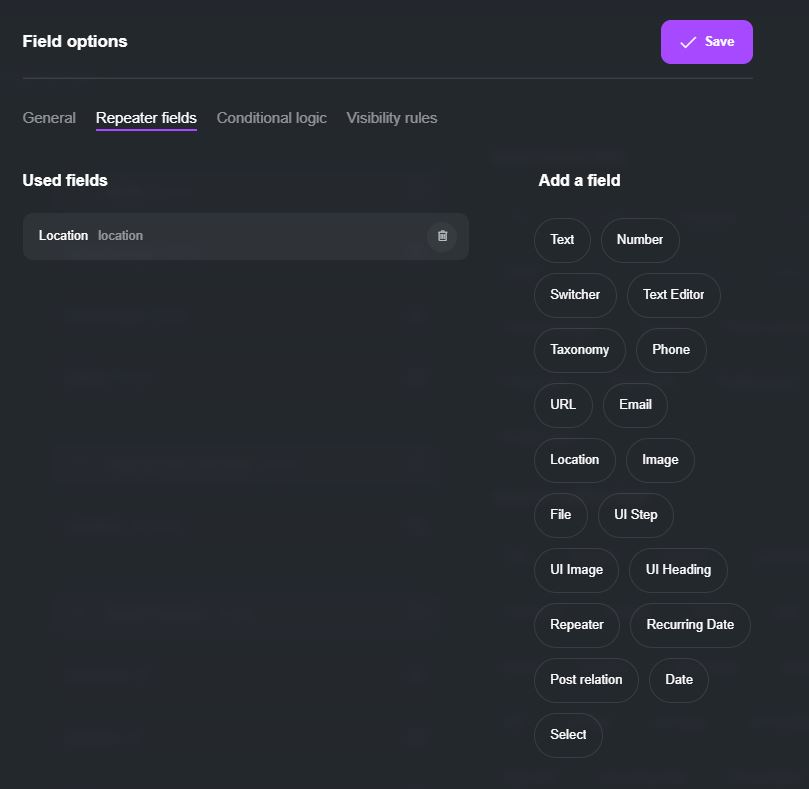Open the Conditional logic tab

[x=271, y=117]
